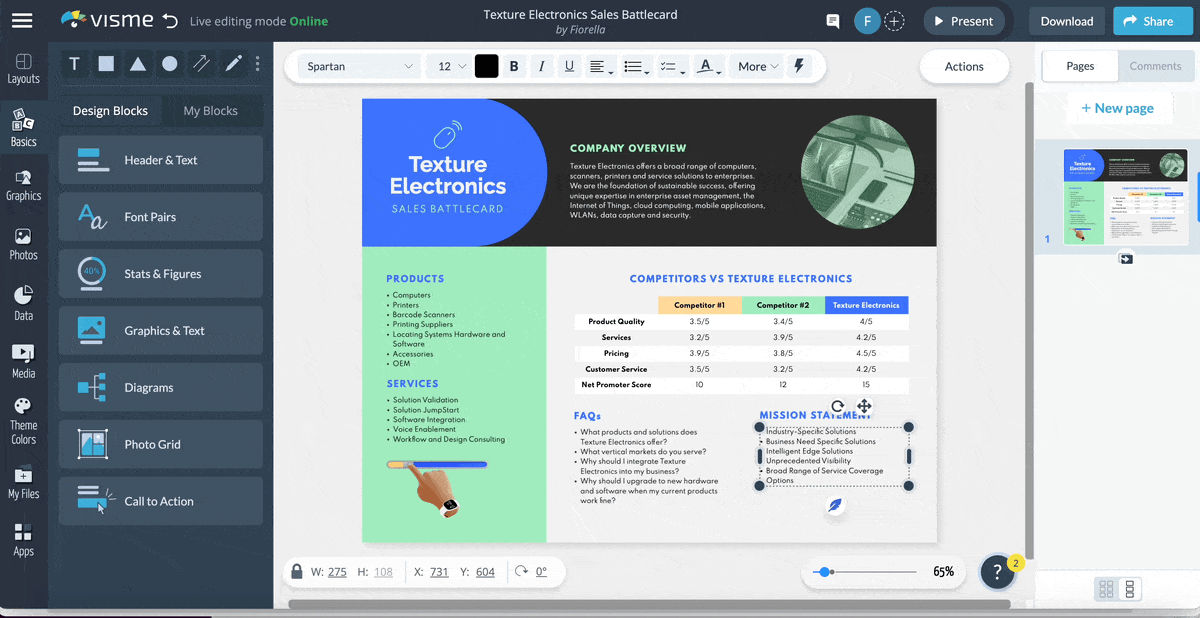The image size is (1200, 618).
Task: Click the Download button
Action: pos(1066,21)
